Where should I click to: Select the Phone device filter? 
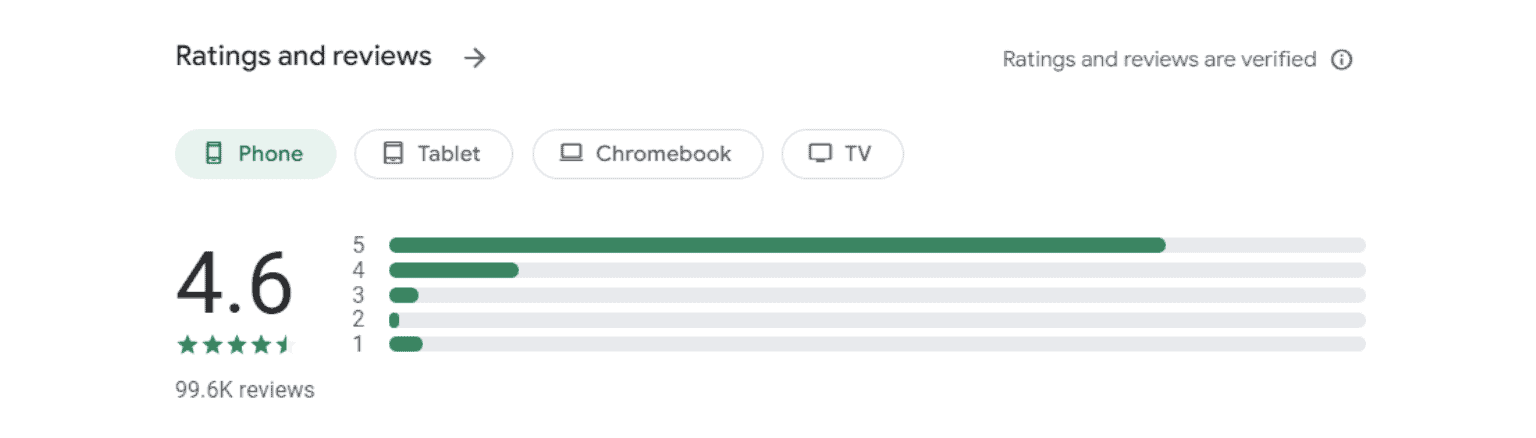[x=255, y=154]
